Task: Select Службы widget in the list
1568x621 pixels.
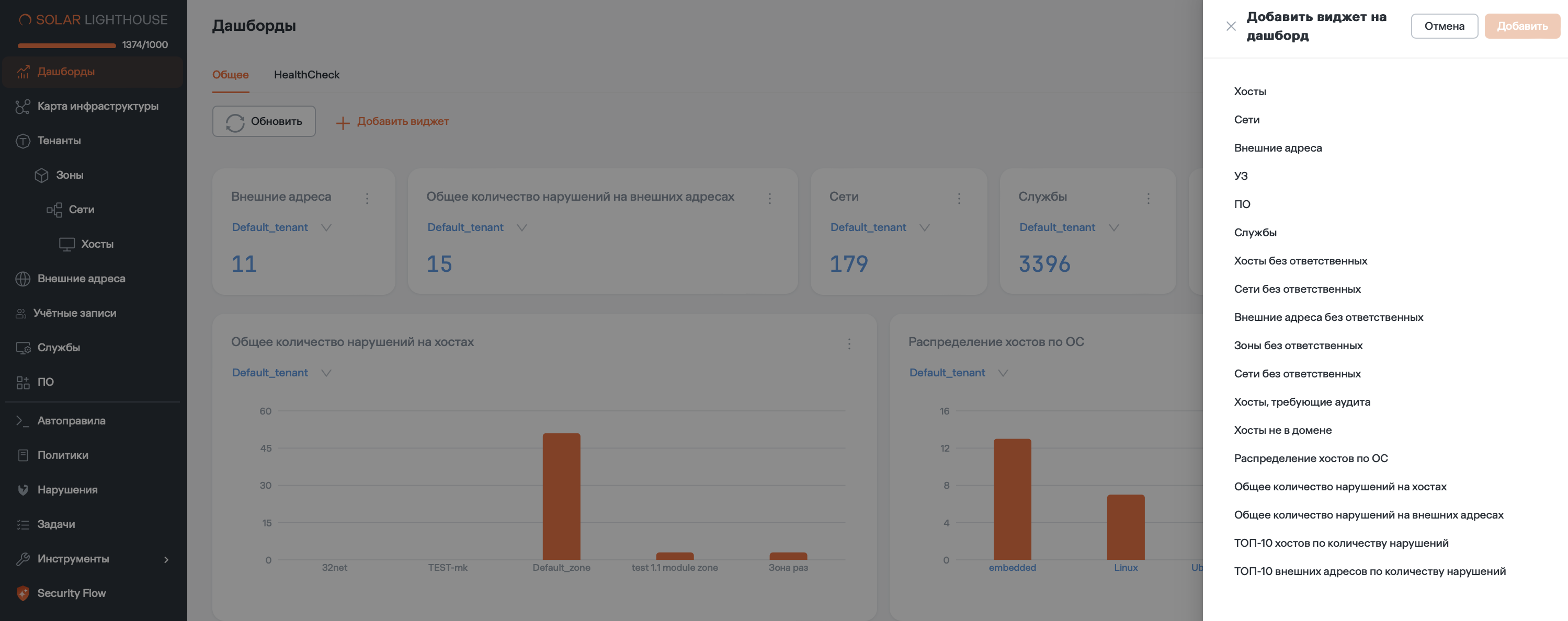Action: point(1255,233)
